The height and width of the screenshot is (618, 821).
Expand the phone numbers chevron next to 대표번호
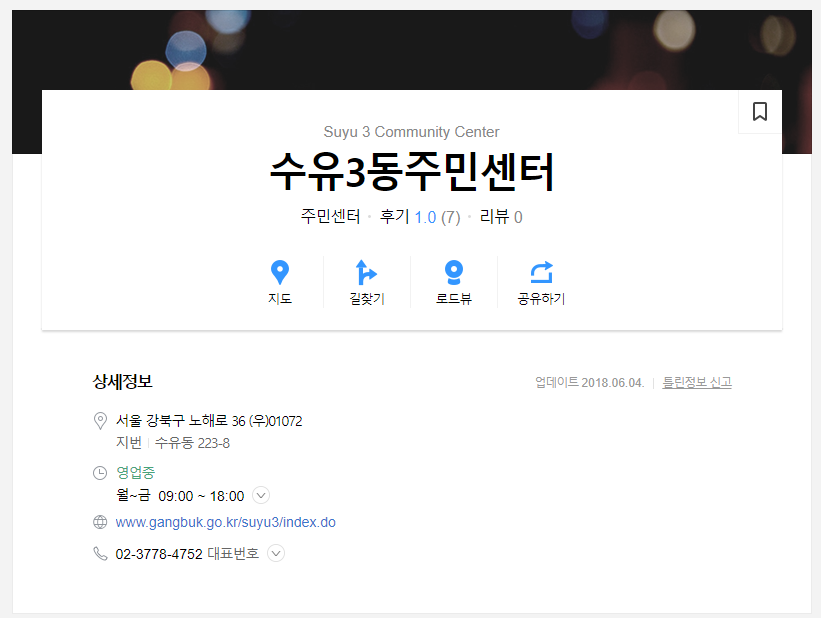click(x=276, y=553)
